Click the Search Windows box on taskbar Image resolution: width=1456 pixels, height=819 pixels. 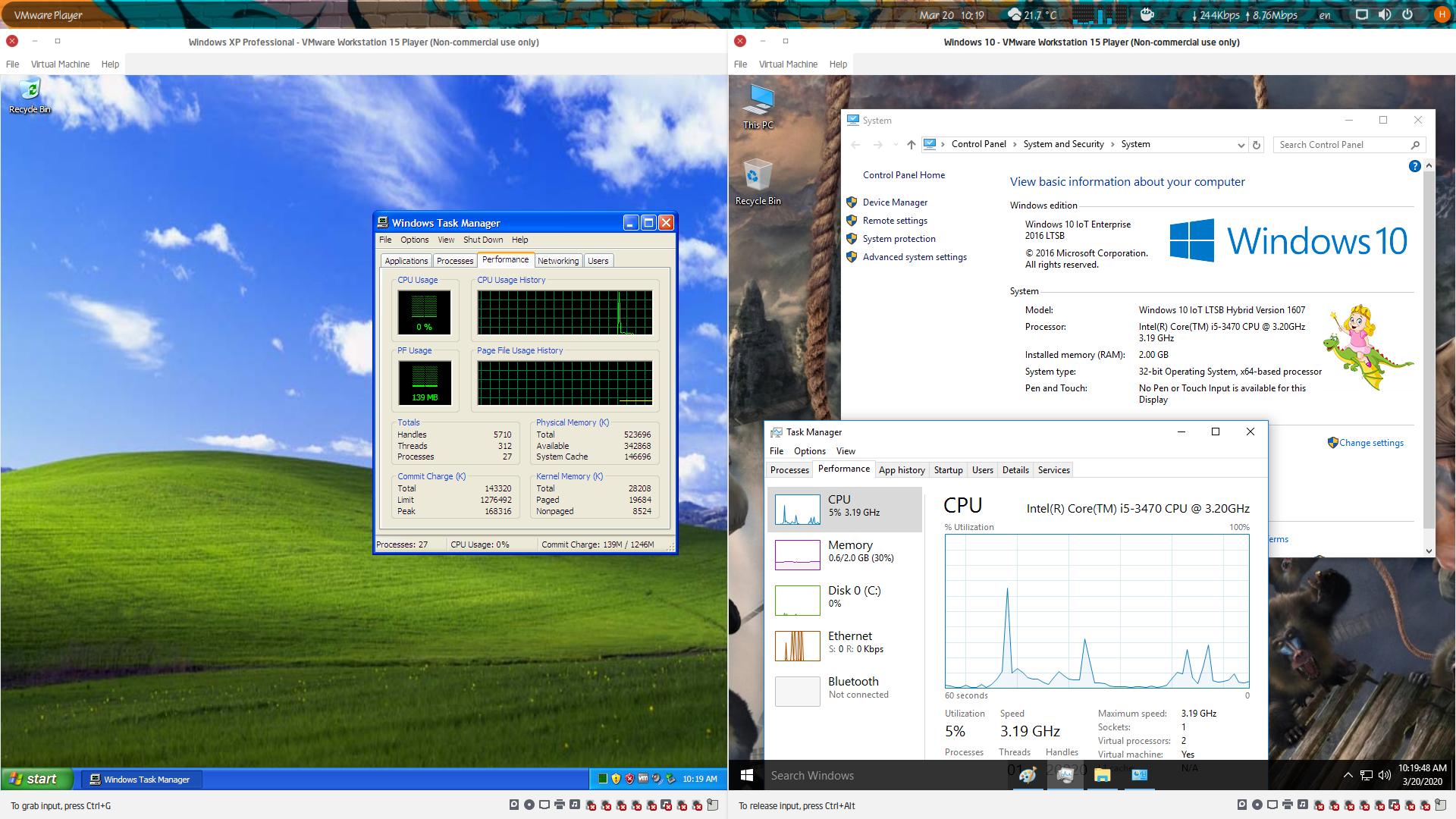(x=886, y=775)
